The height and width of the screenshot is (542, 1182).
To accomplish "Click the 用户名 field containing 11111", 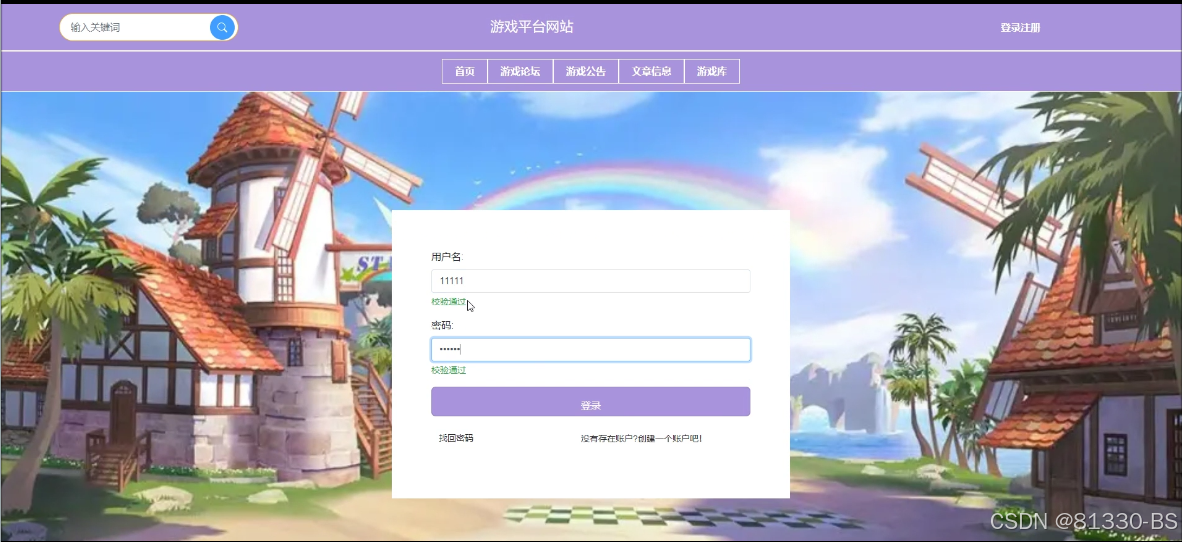I will pyautogui.click(x=590, y=280).
